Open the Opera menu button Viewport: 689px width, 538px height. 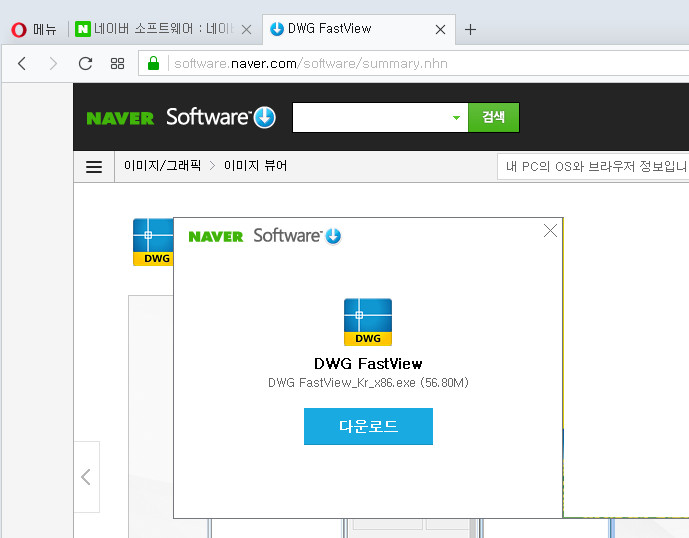point(34,29)
